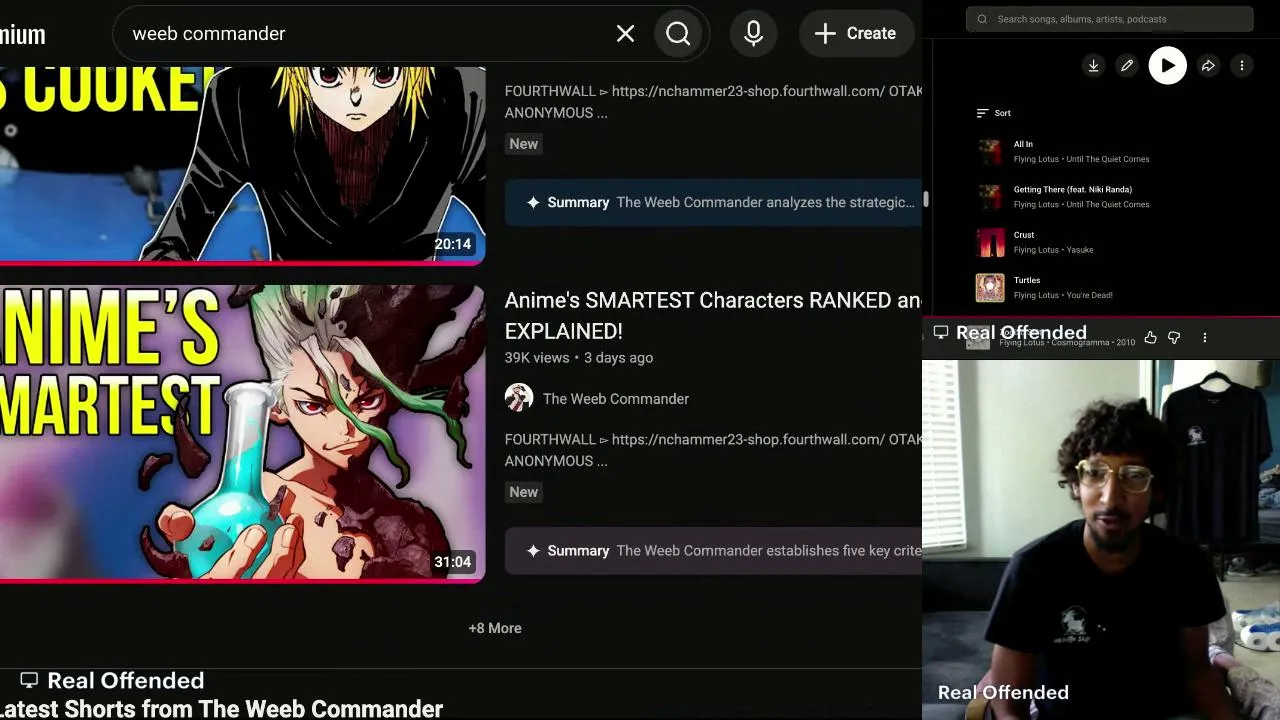The height and width of the screenshot is (720, 1280).
Task: Expand Summary about analyzing the strategic
Action: click(x=713, y=202)
